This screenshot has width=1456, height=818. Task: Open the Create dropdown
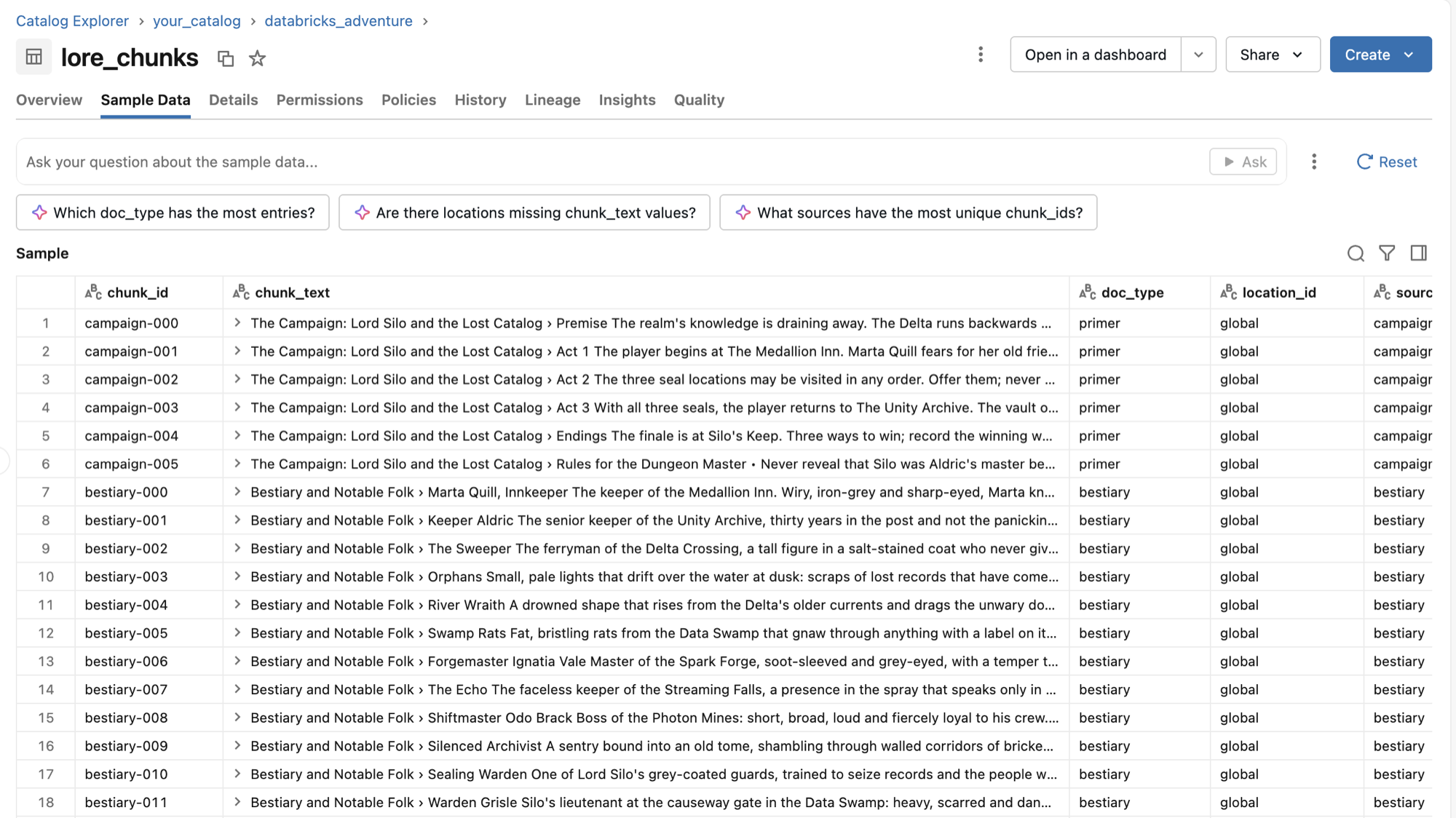[x=1380, y=55]
